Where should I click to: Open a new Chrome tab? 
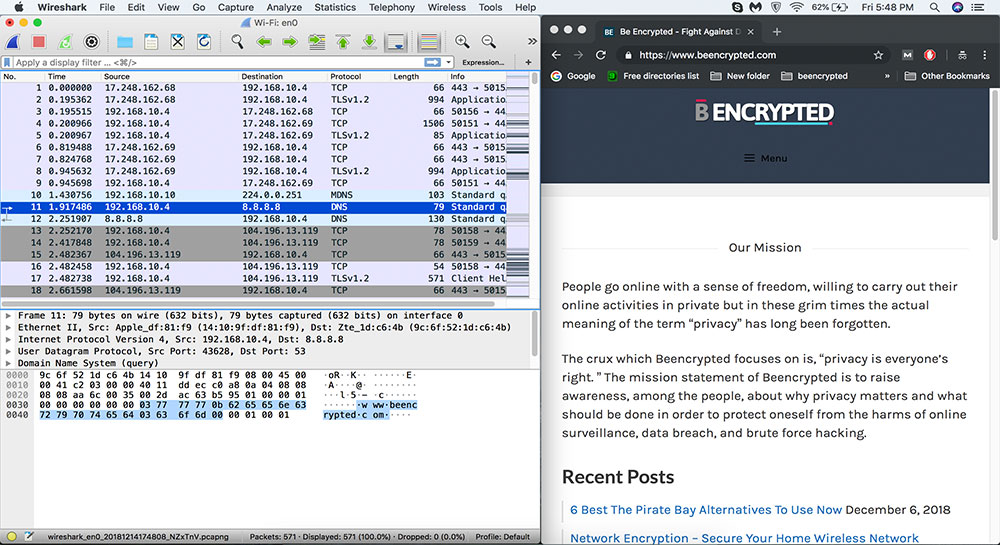776,31
